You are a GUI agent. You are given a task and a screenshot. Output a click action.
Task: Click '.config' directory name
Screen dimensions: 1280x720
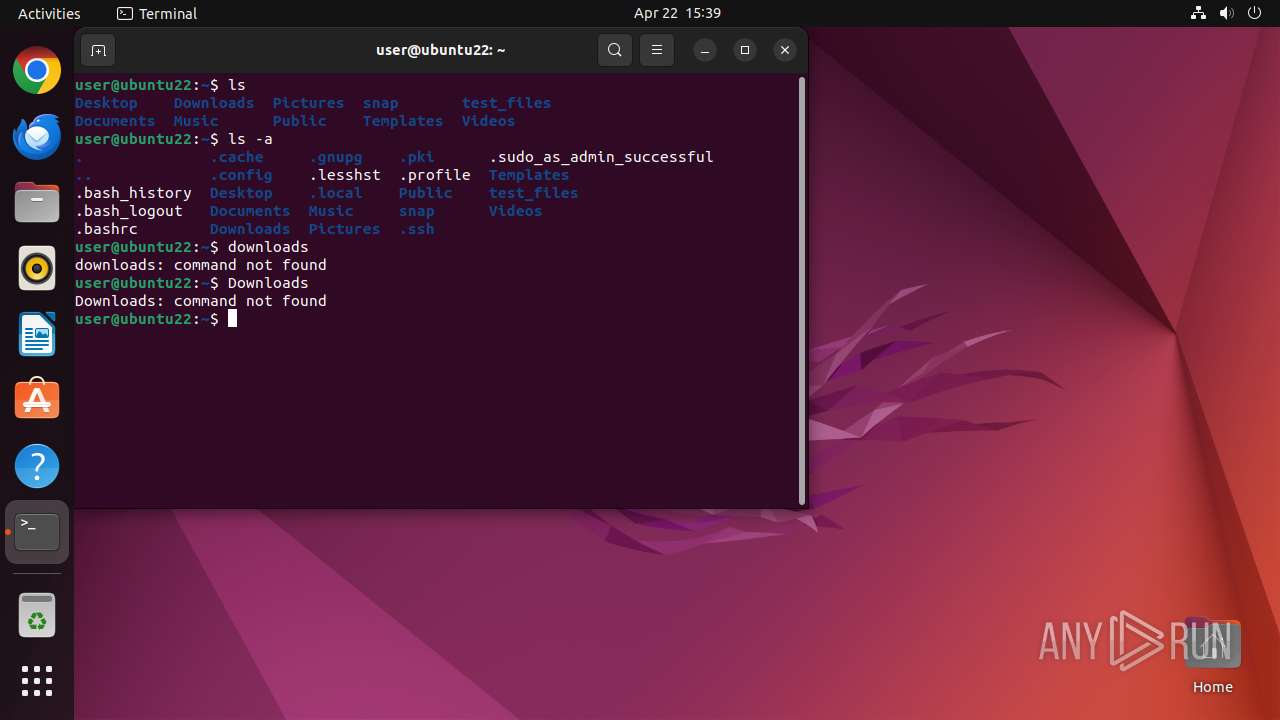pyautogui.click(x=241, y=175)
